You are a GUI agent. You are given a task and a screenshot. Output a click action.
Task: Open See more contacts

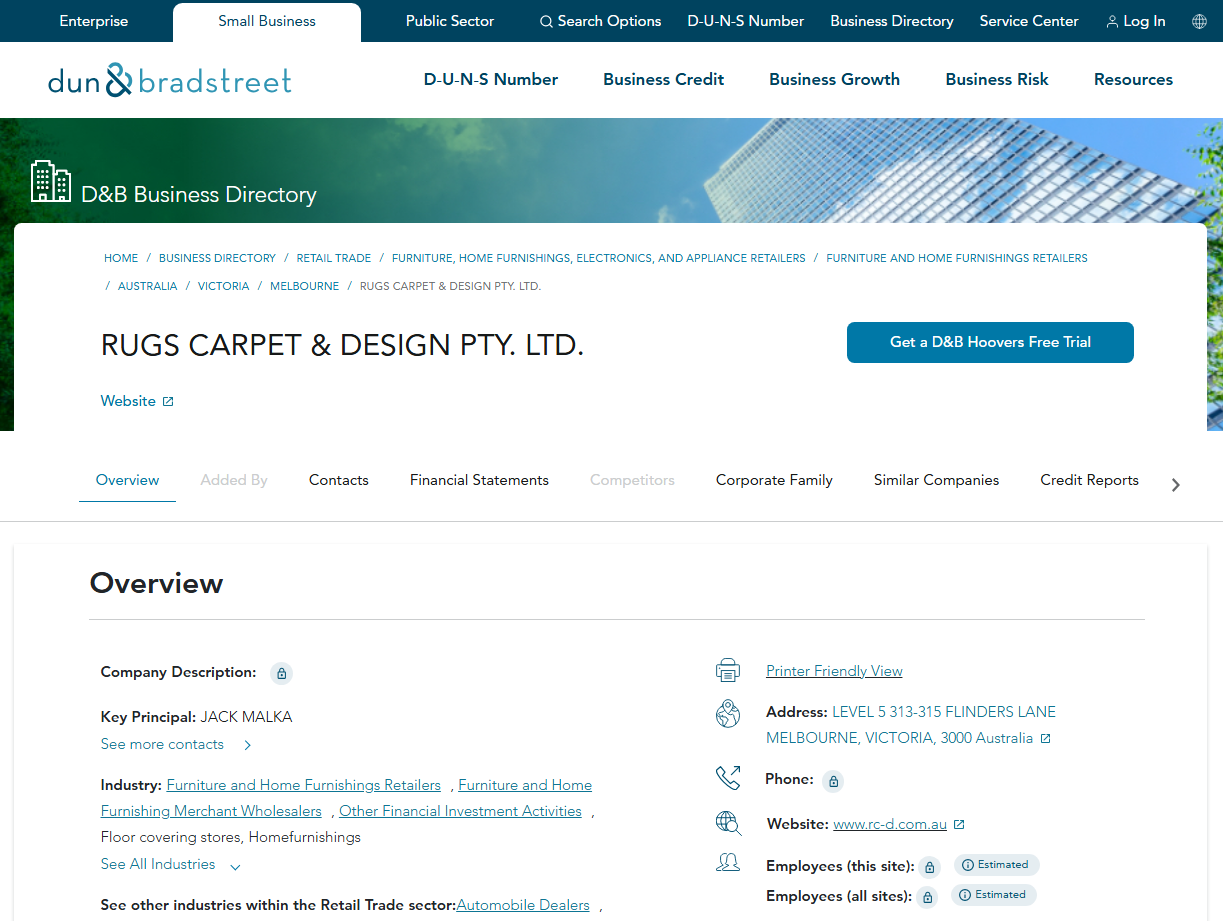click(177, 744)
